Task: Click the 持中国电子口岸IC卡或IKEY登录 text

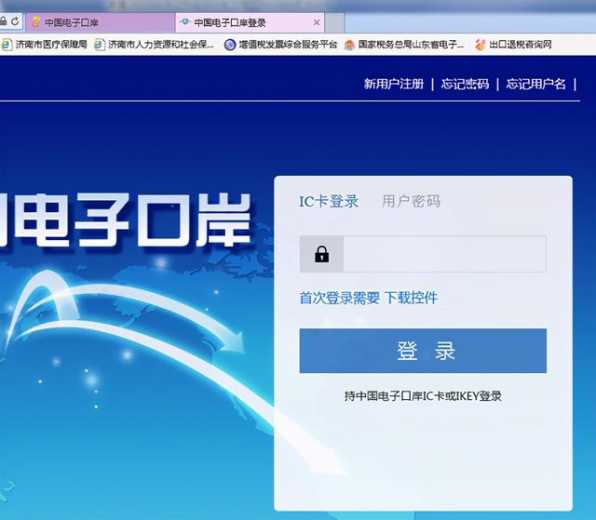Action: pyautogui.click(x=423, y=396)
